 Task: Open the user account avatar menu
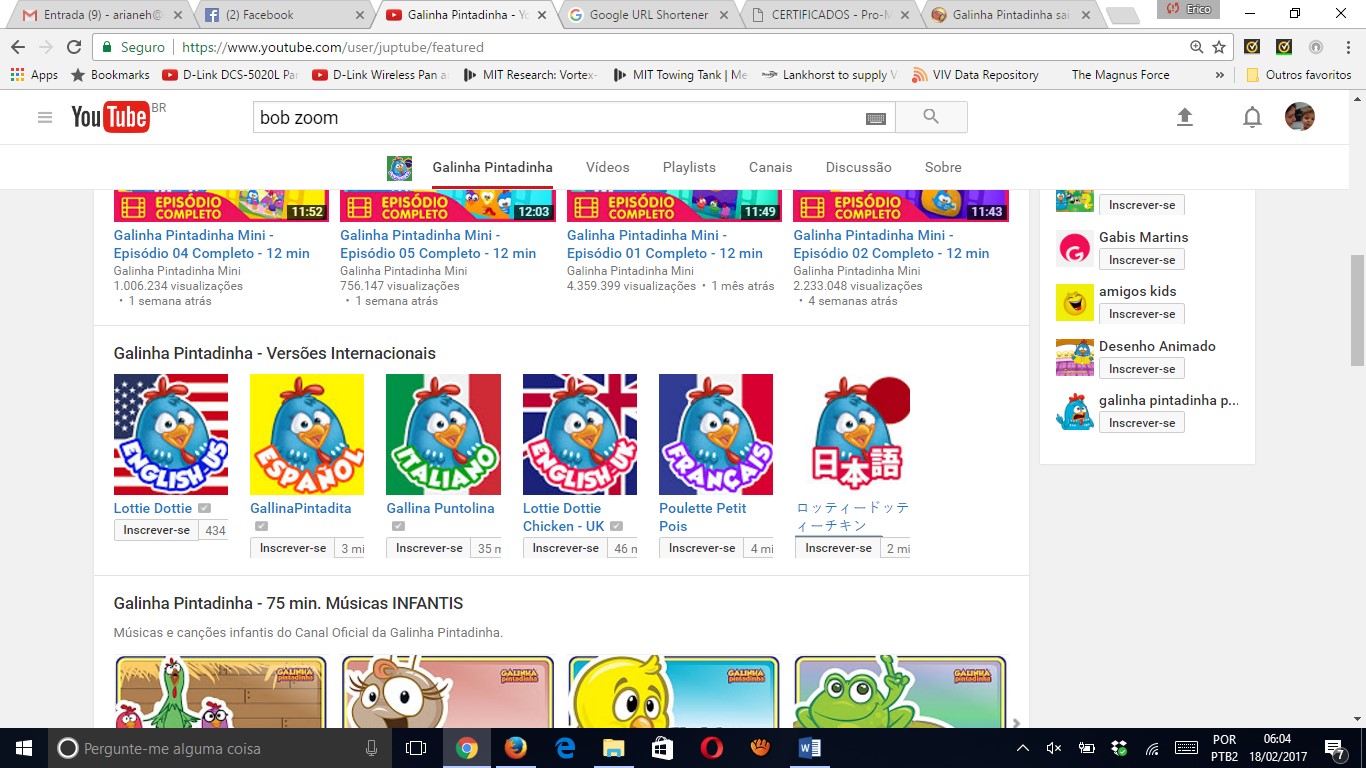pyautogui.click(x=1299, y=117)
